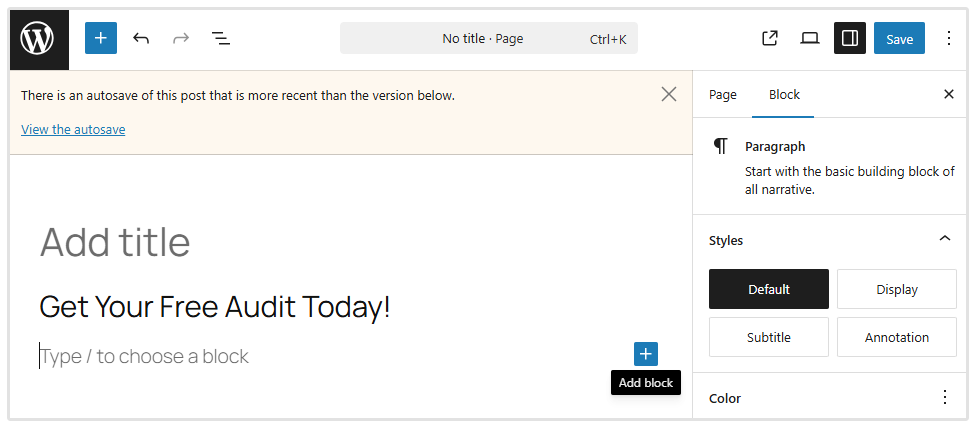976x428 pixels.
Task: Dismiss the autosave notice
Action: point(669,95)
